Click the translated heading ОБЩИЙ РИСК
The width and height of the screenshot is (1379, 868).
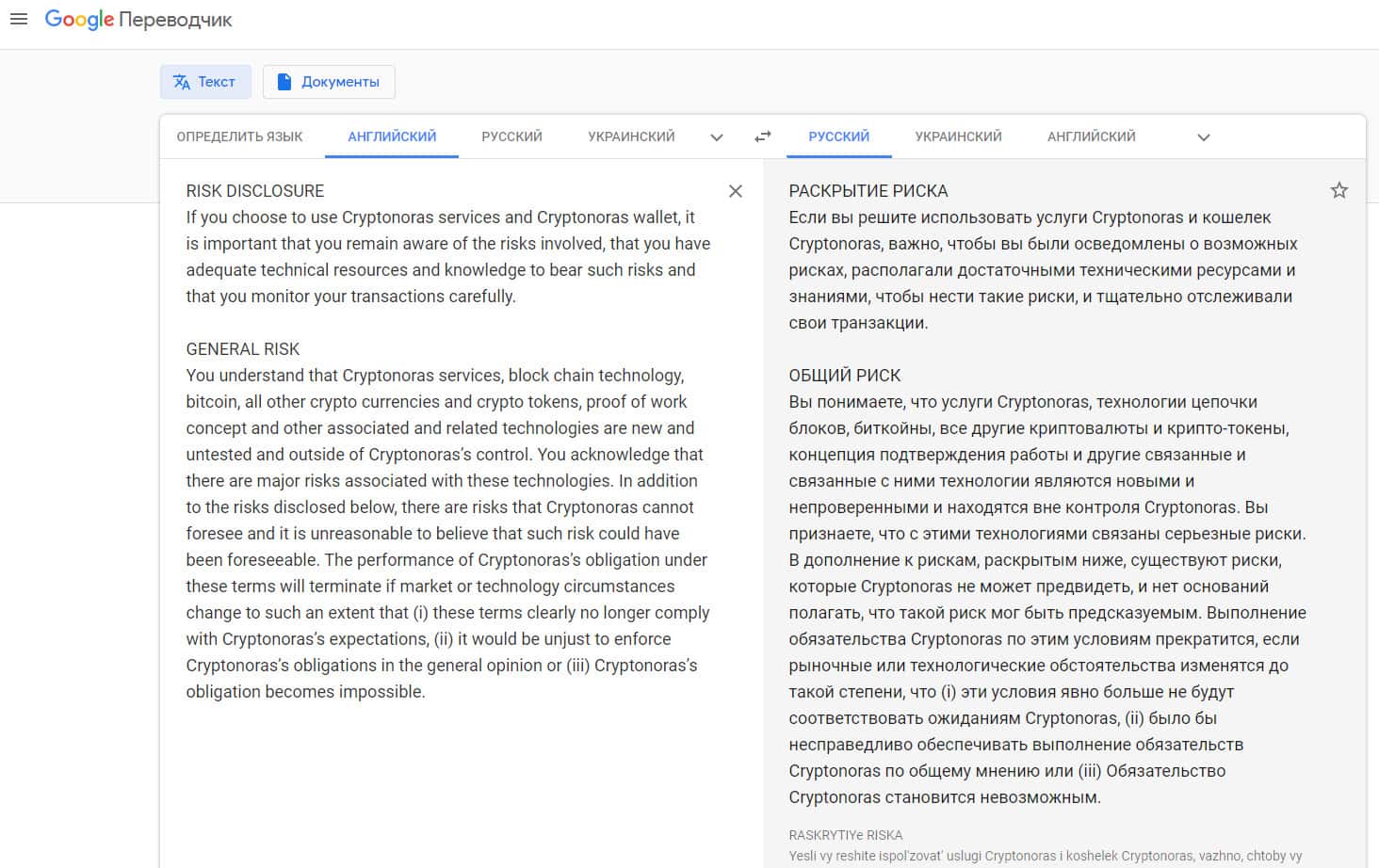tap(845, 376)
